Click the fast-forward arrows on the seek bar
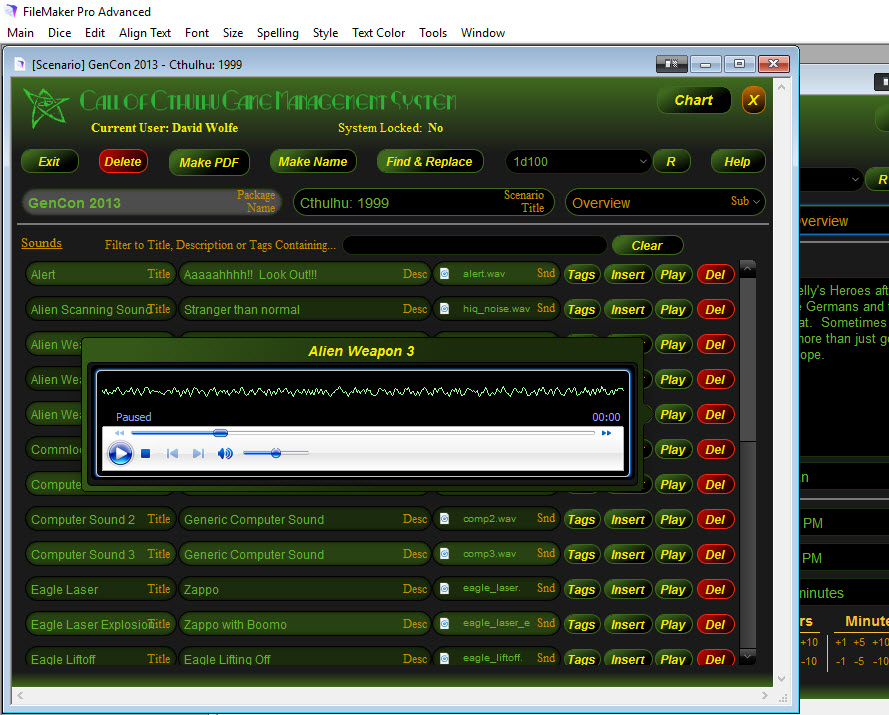 [x=606, y=433]
